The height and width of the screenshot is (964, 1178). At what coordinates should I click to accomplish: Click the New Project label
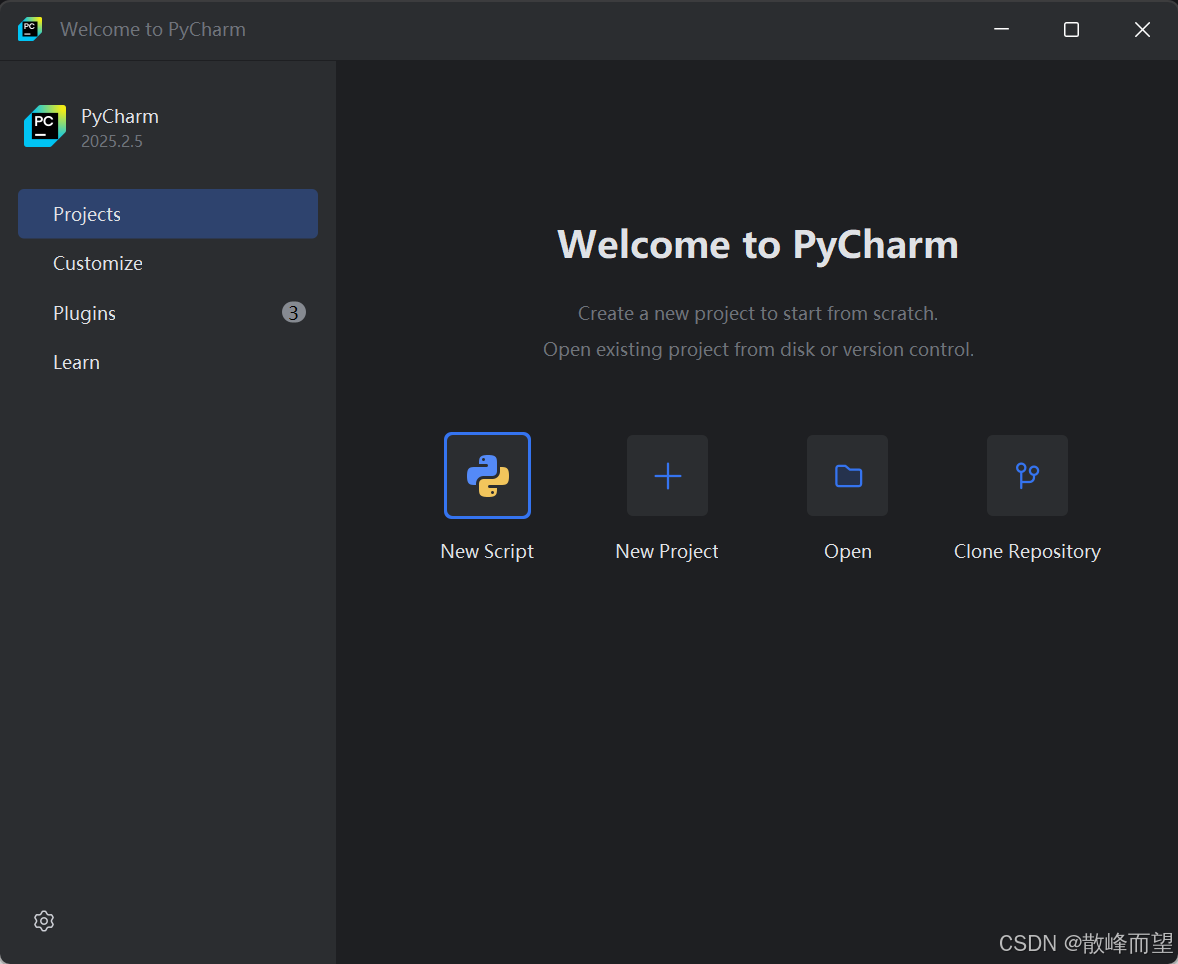(667, 552)
